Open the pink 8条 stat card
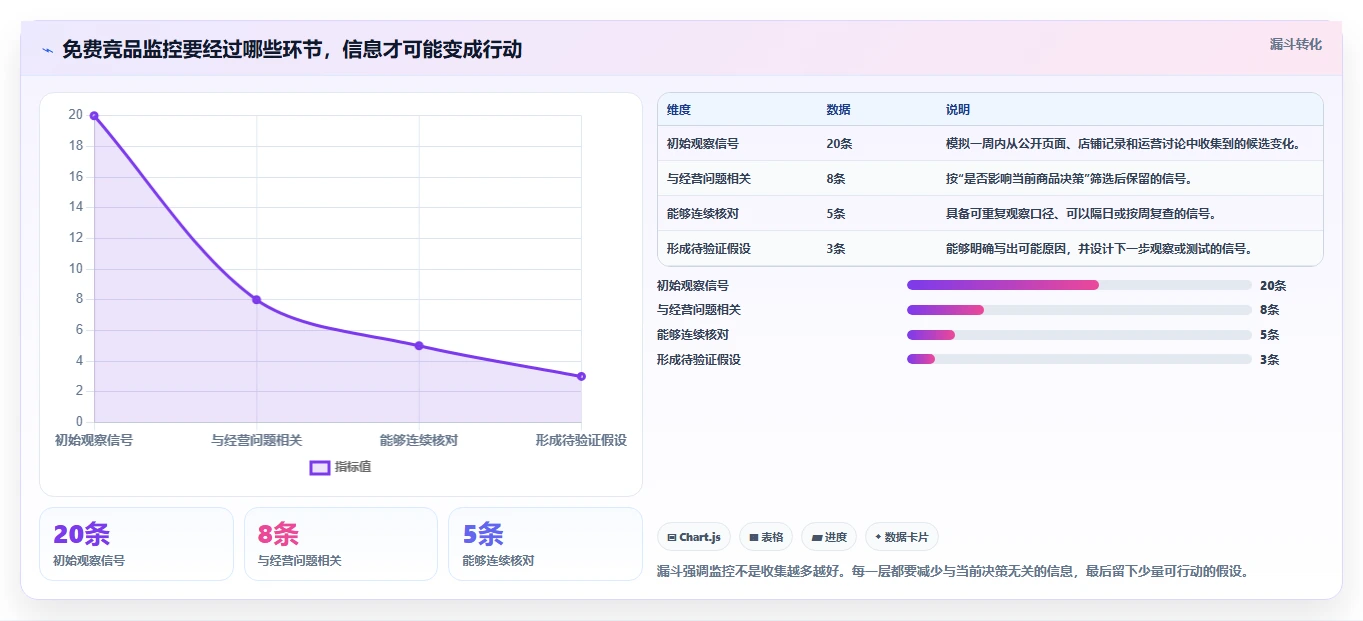1363x621 pixels. click(x=341, y=544)
